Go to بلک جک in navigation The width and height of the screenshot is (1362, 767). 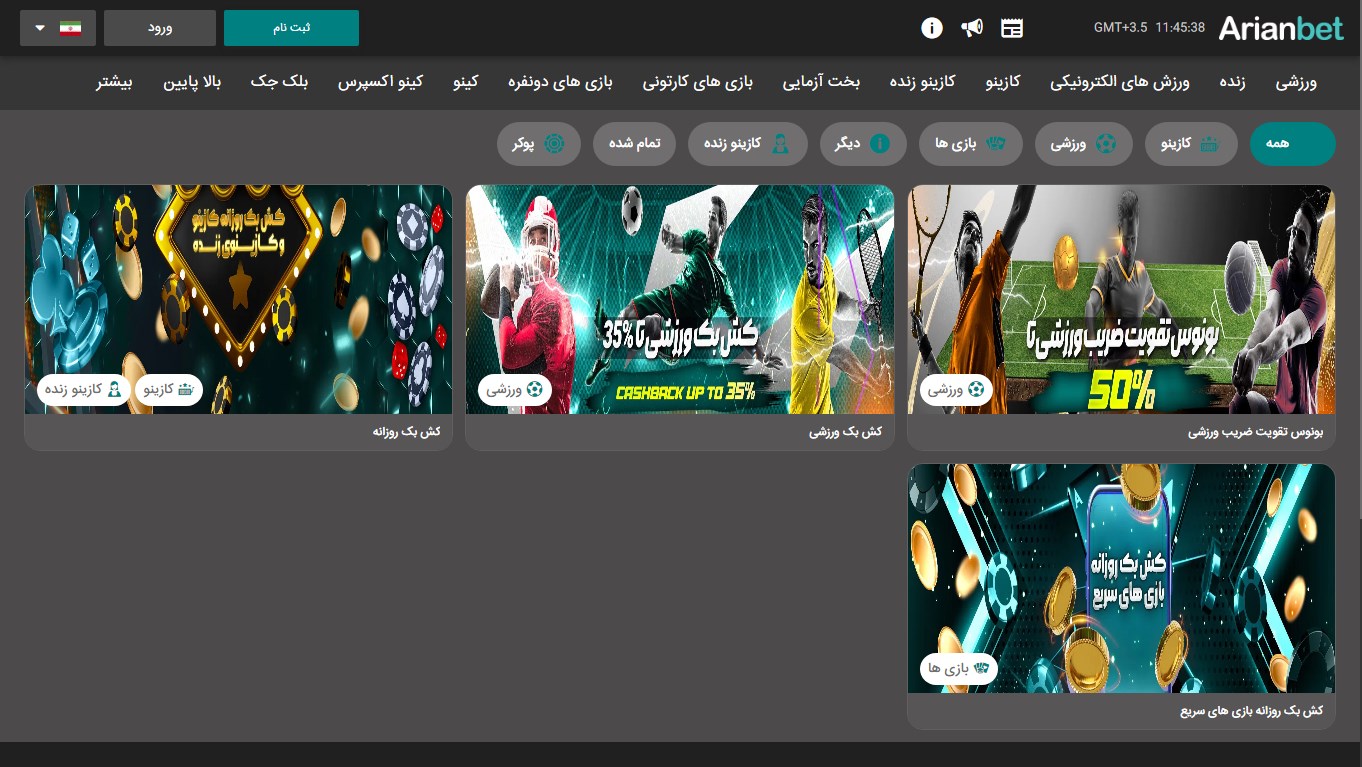tap(279, 82)
